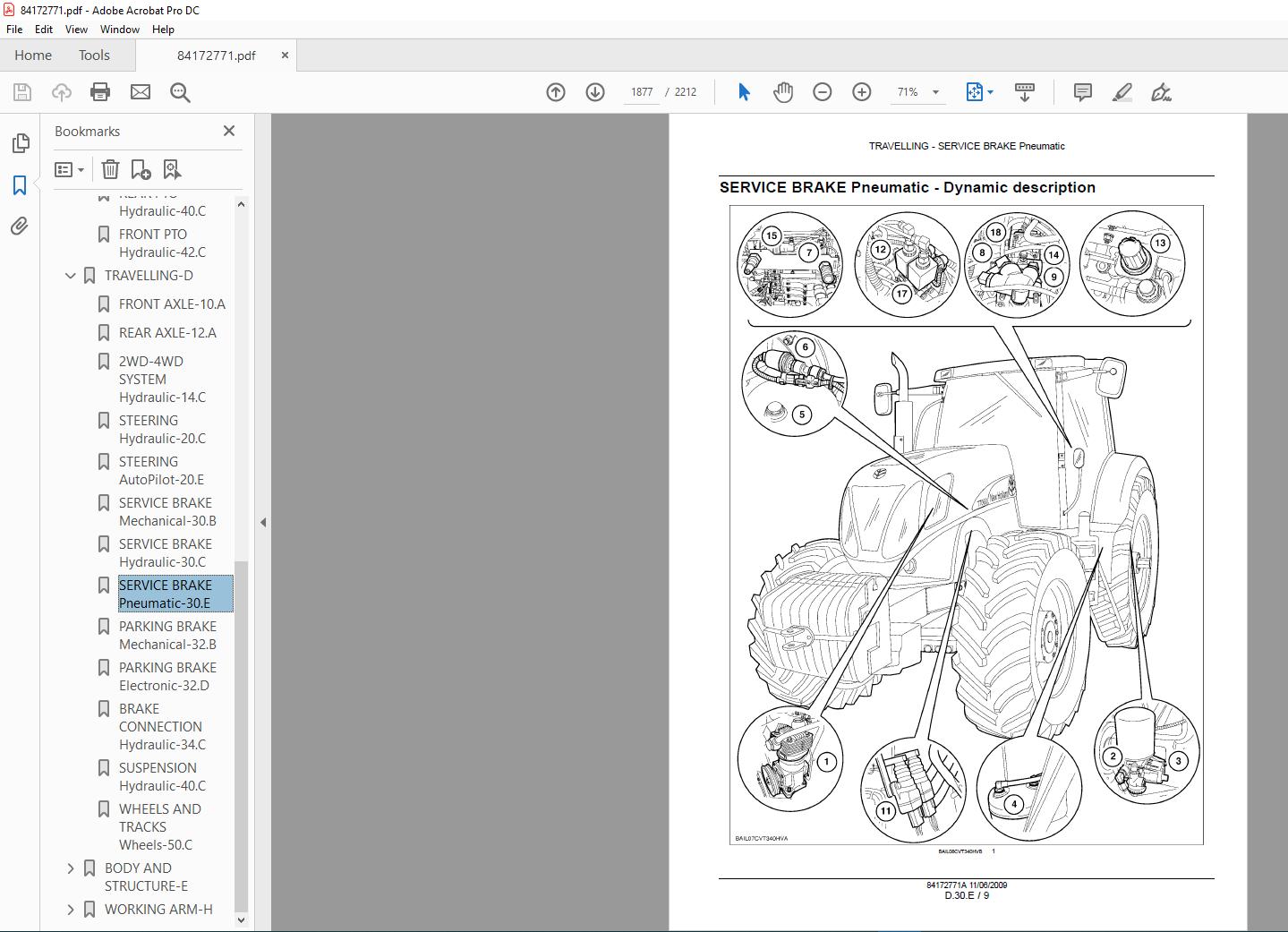This screenshot has height=932, width=1288.
Task: Open the zoom level 71% dropdown
Action: click(935, 92)
